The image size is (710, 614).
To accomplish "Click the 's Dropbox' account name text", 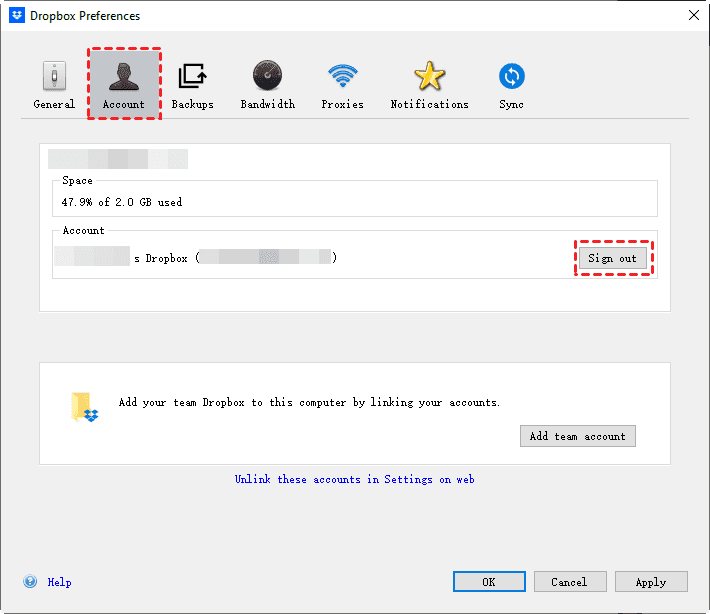I will click(161, 259).
